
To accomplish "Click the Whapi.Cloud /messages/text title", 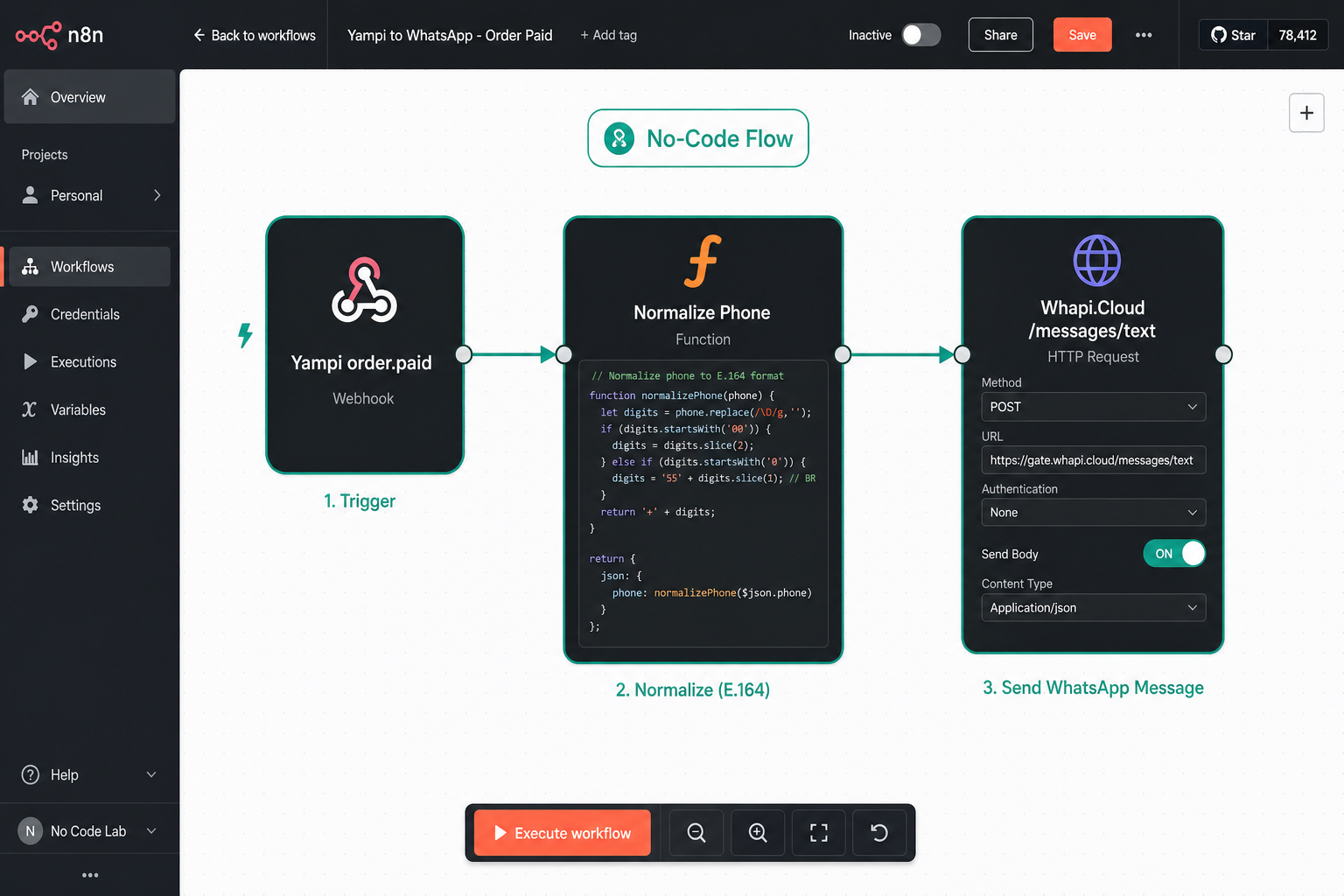I will [1092, 319].
